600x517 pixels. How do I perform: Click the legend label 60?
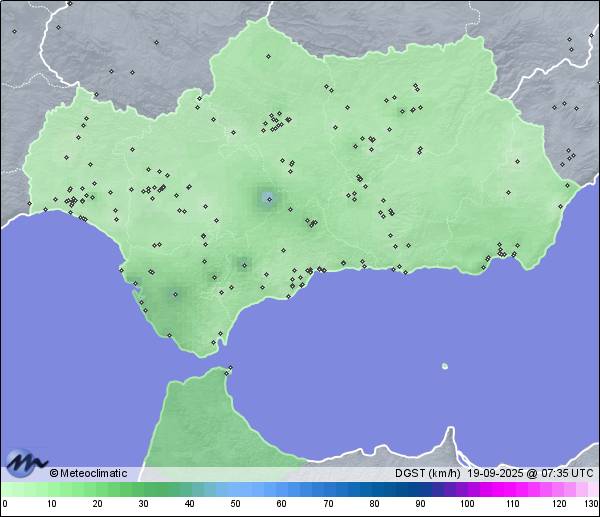click(x=281, y=503)
